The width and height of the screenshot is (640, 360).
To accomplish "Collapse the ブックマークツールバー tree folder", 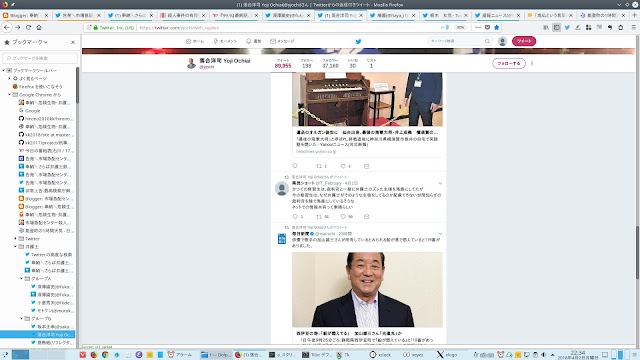I will (x=4, y=71).
